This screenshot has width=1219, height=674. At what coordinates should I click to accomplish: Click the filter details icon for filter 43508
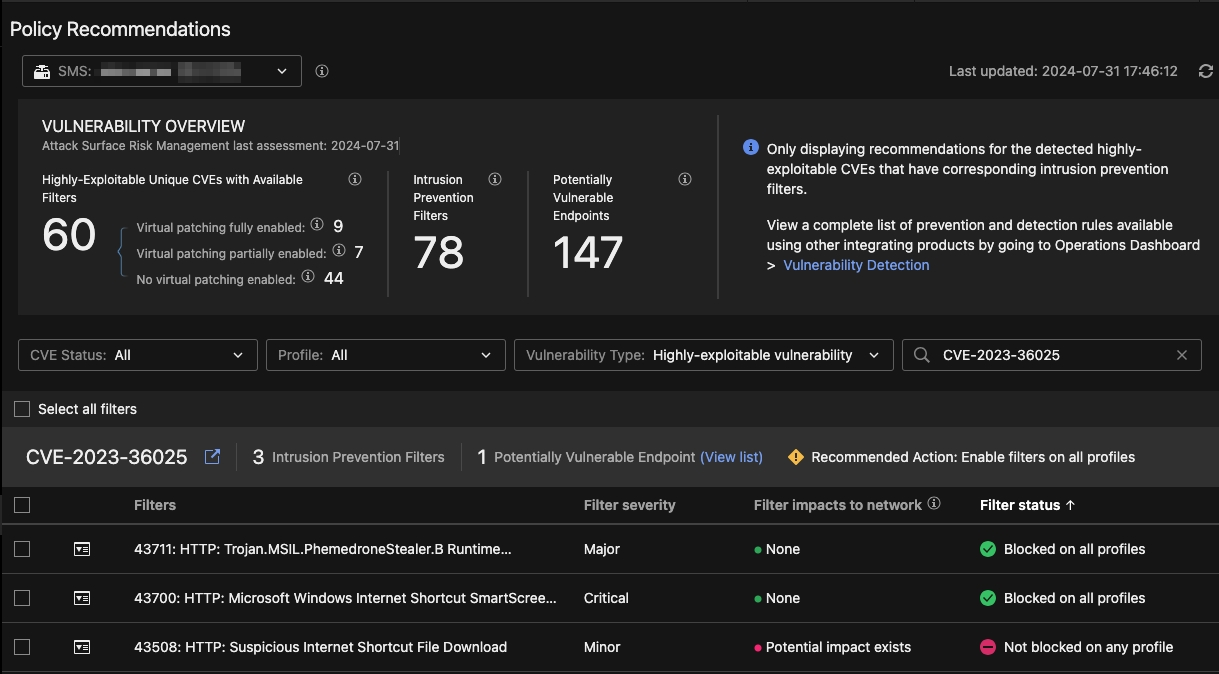82,647
